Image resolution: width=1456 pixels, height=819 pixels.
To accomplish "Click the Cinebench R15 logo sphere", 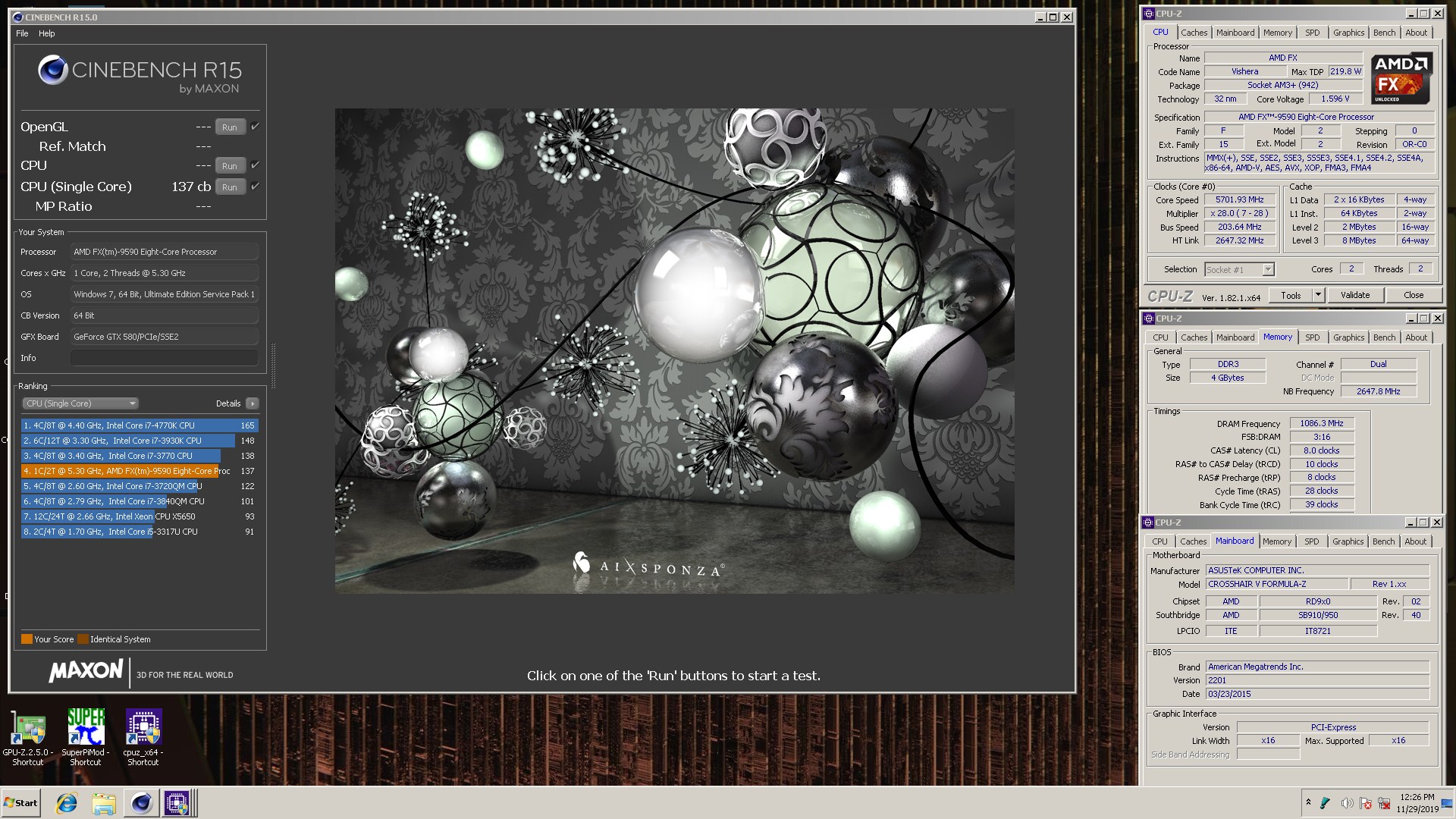I will pos(53,71).
